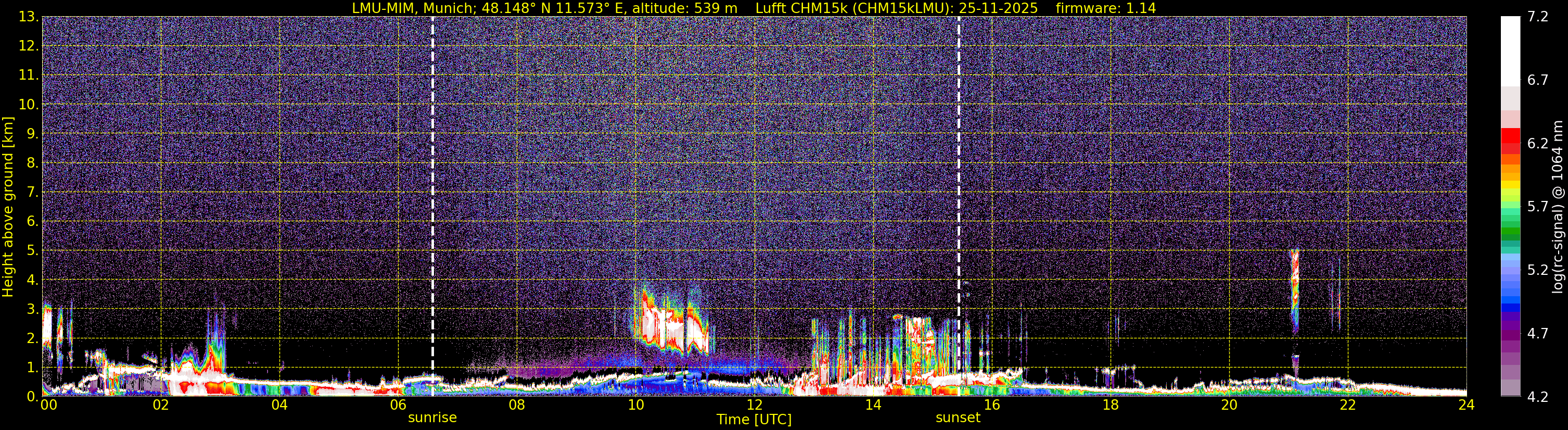Screen dimensions: 1568x430
Task: Click the 'Height above ground [km]' axis label
Action: pos(8,207)
